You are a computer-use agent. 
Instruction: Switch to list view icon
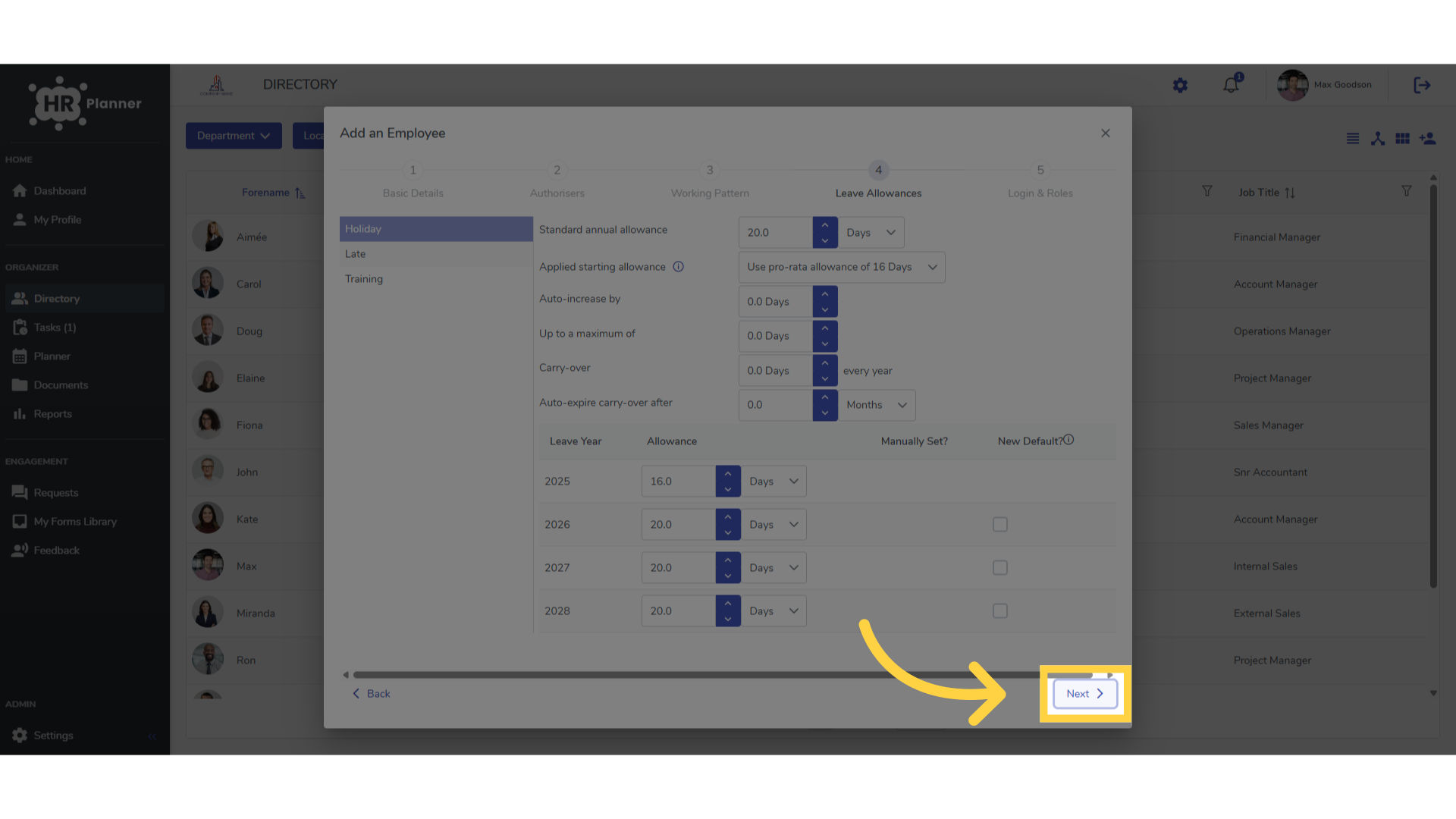[1353, 139]
